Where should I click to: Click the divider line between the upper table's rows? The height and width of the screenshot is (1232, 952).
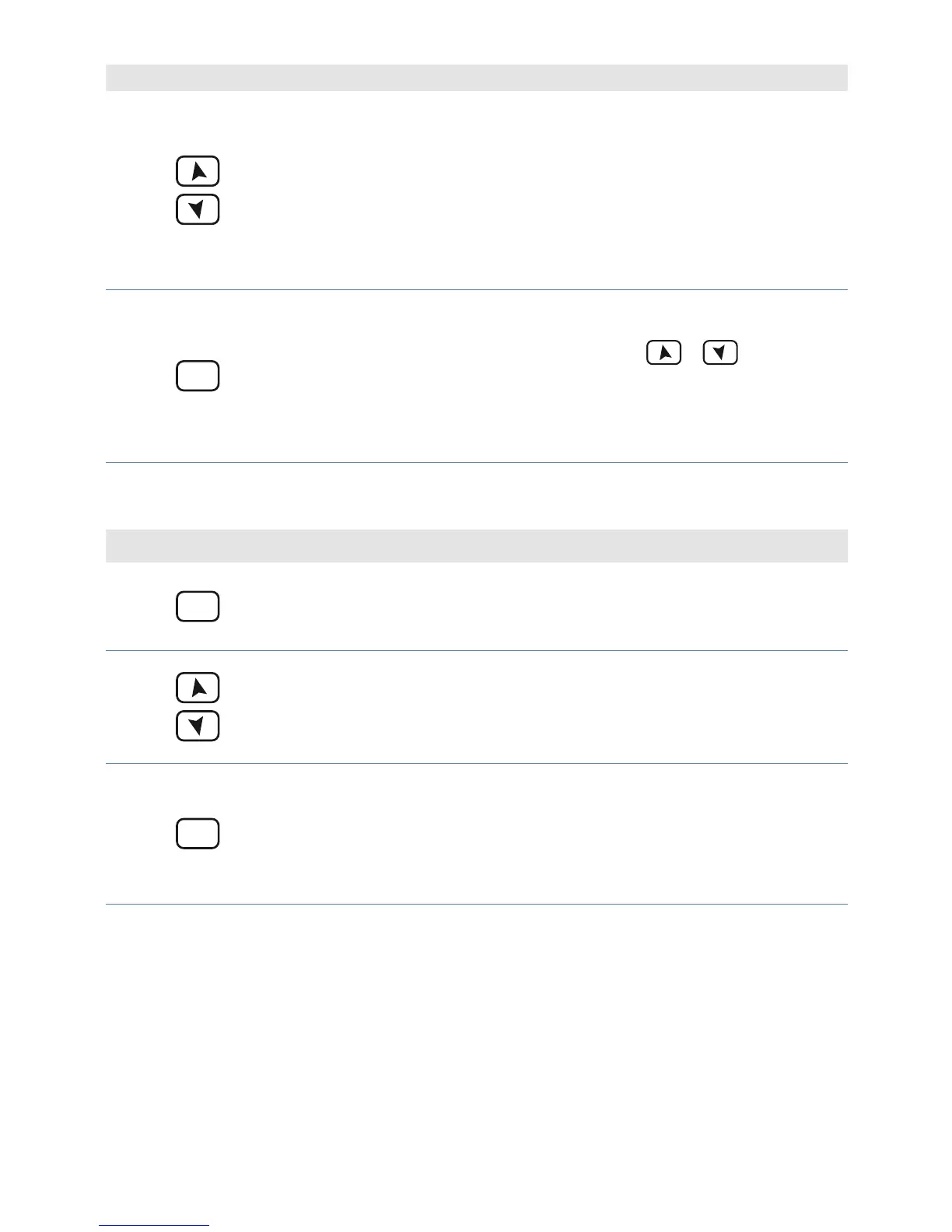coord(476,290)
